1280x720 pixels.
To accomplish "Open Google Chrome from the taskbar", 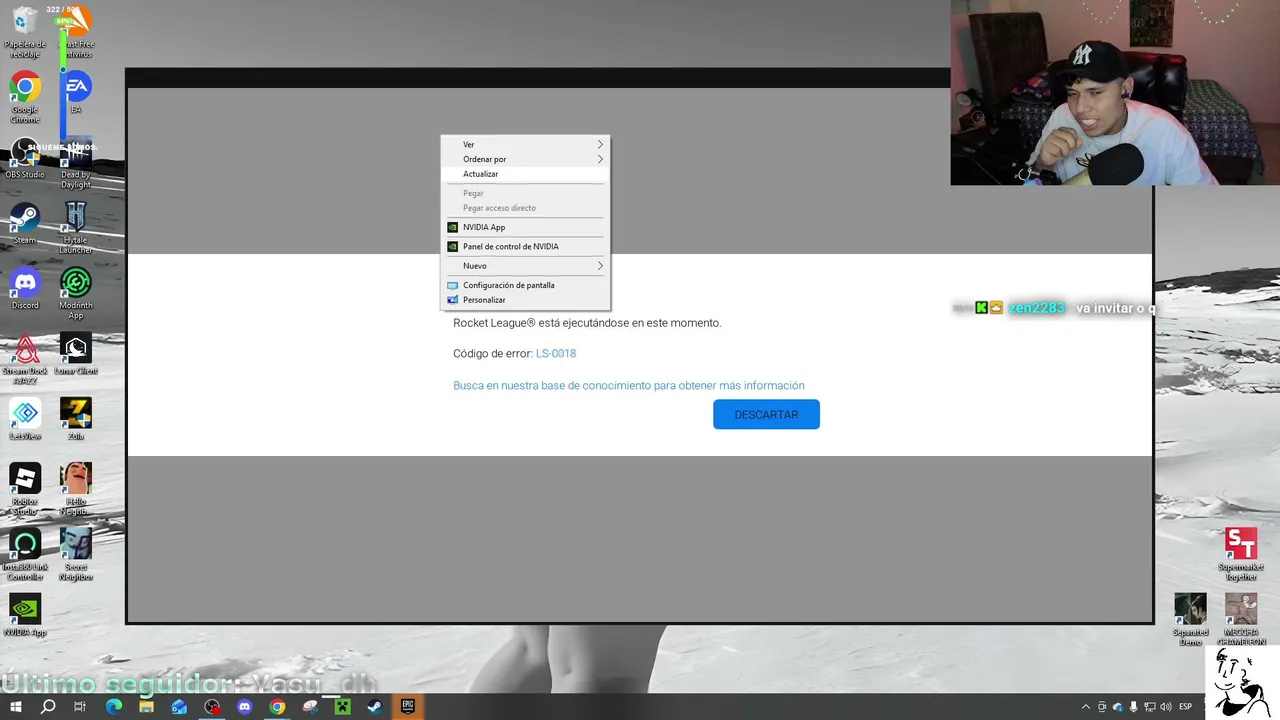I will click(277, 706).
